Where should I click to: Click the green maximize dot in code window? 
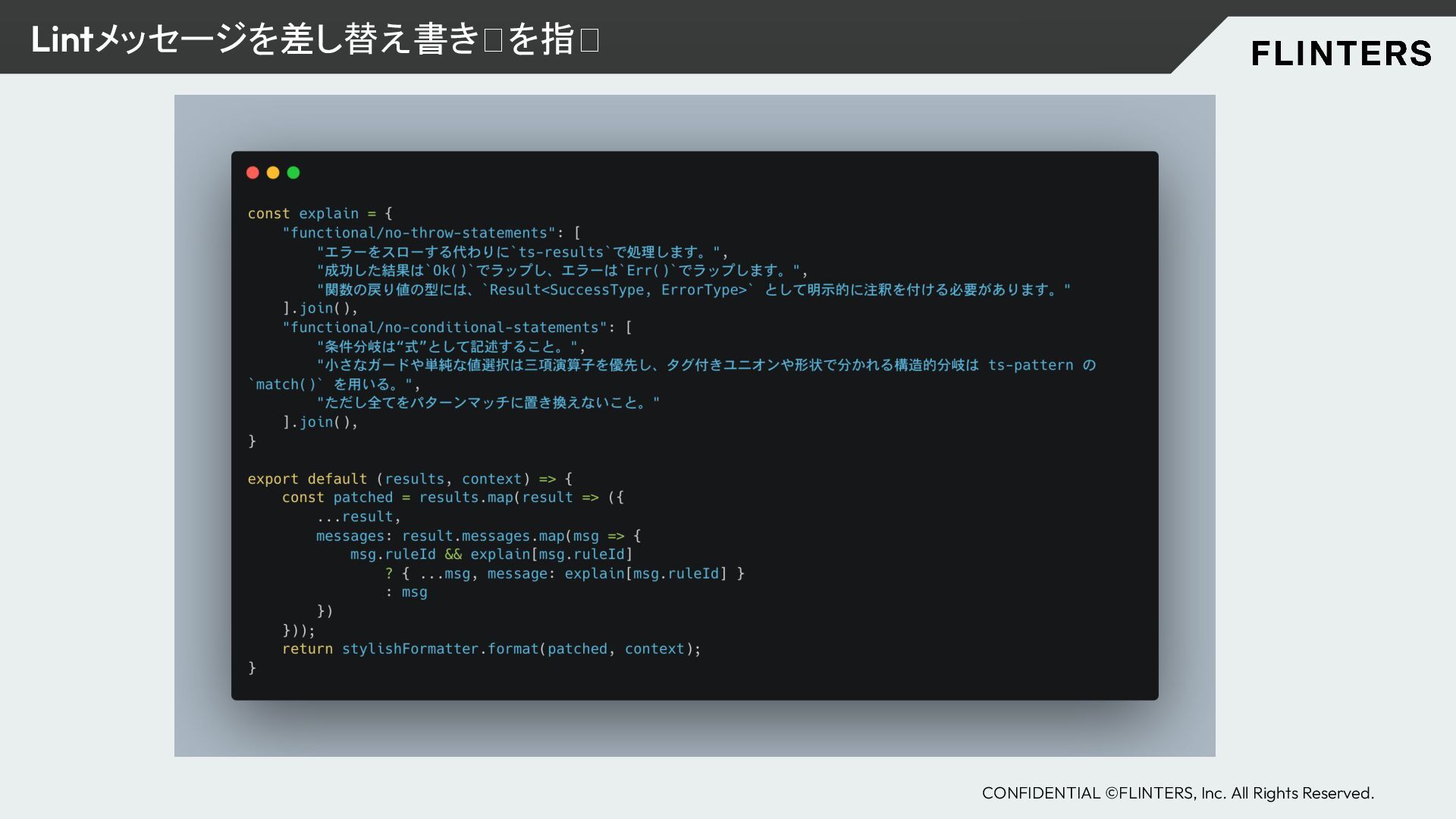(x=293, y=173)
